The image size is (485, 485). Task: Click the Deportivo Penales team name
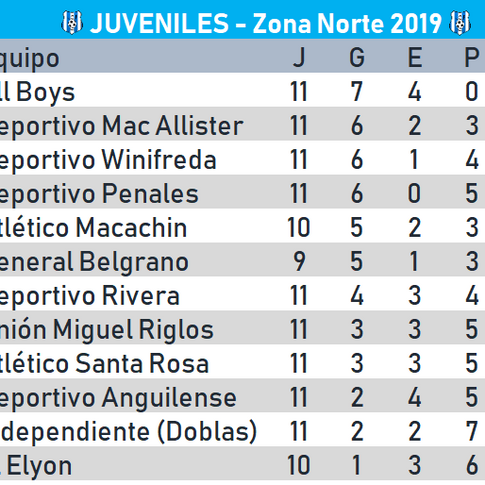(99, 194)
